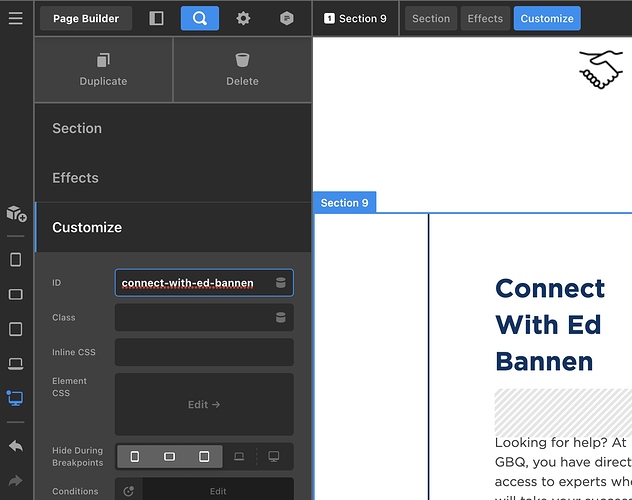The image size is (632, 500).
Task: Toggle hide on desktop monitor breakpoint
Action: point(274,456)
